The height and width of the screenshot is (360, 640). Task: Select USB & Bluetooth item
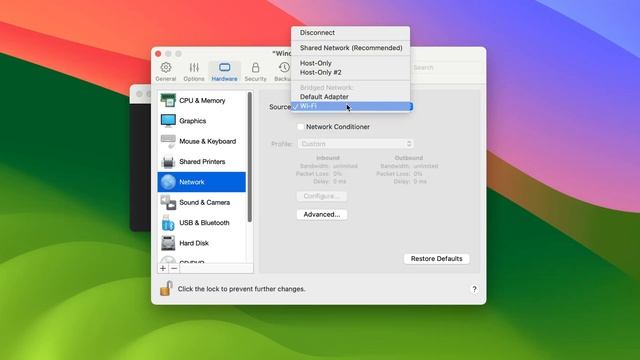tap(202, 223)
